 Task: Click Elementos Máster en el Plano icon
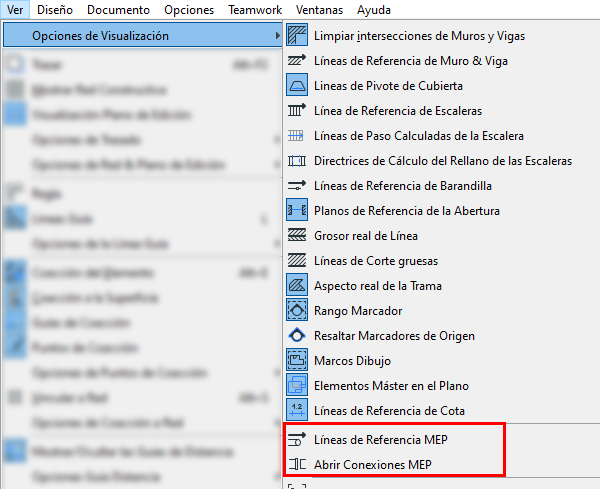(x=297, y=385)
